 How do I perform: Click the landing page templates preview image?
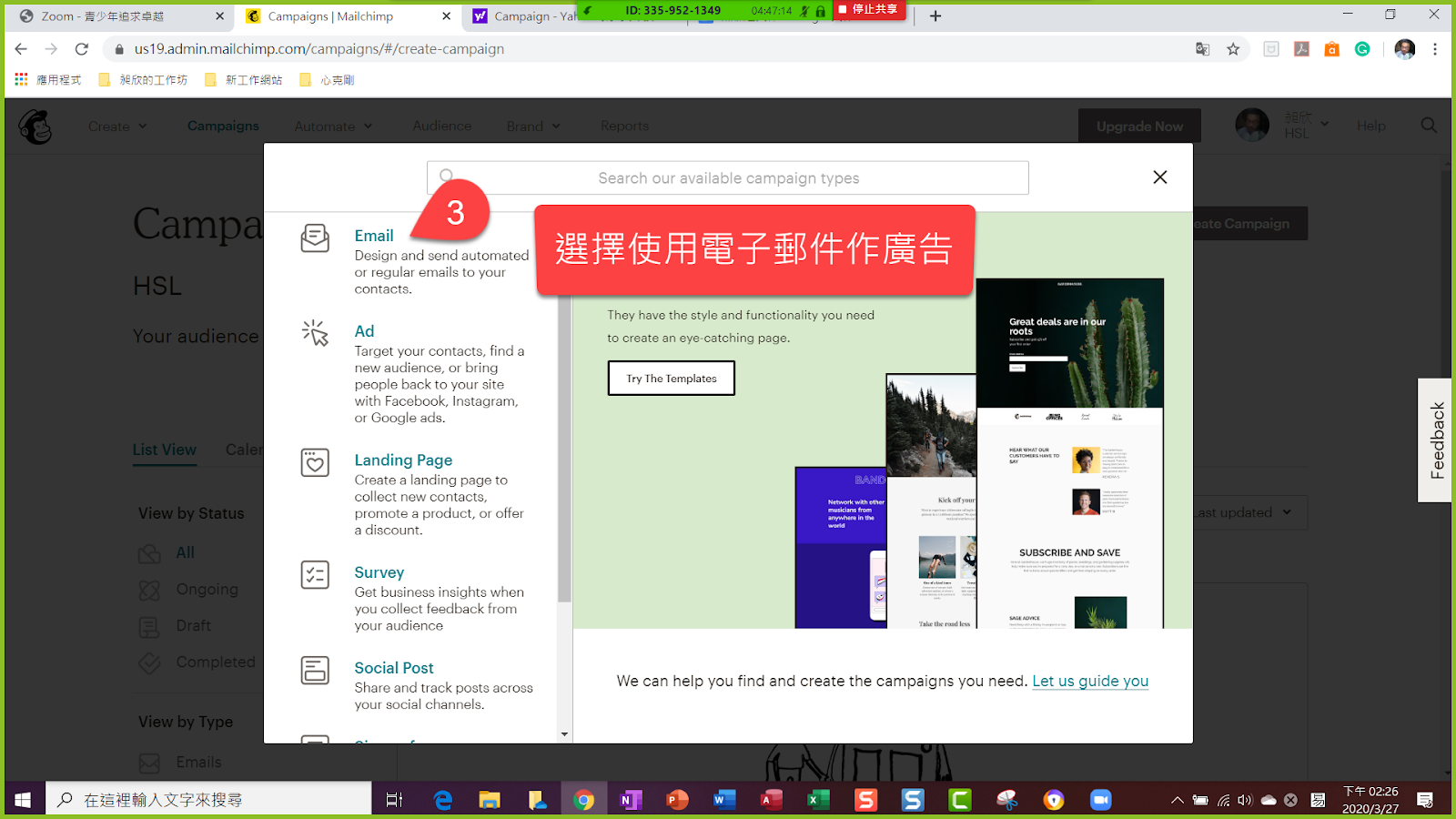click(x=979, y=453)
